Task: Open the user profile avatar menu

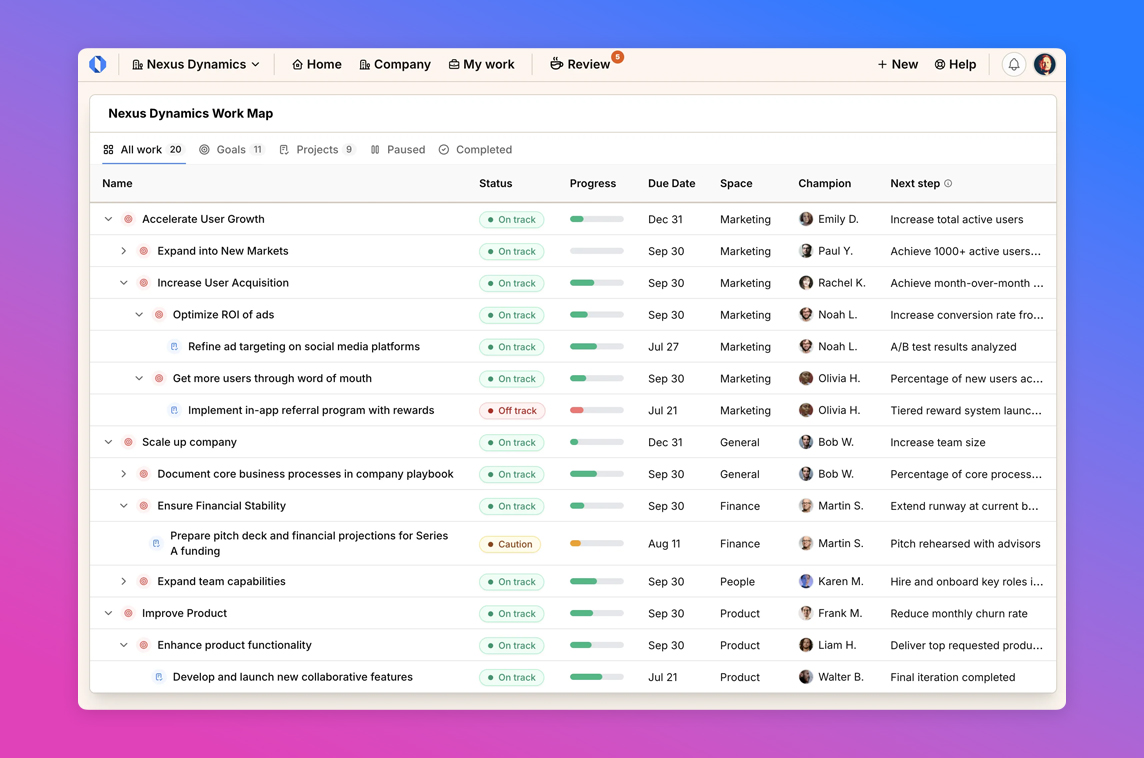Action: [1044, 64]
